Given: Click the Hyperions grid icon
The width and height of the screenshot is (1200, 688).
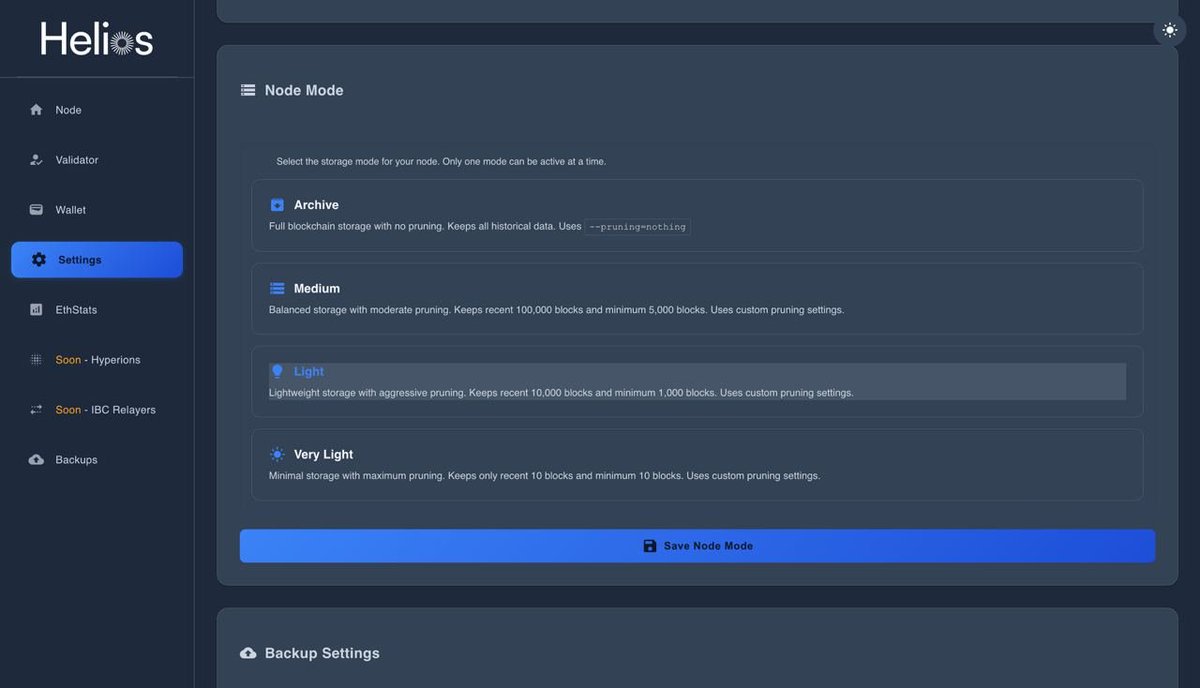Looking at the screenshot, I should pos(37,360).
